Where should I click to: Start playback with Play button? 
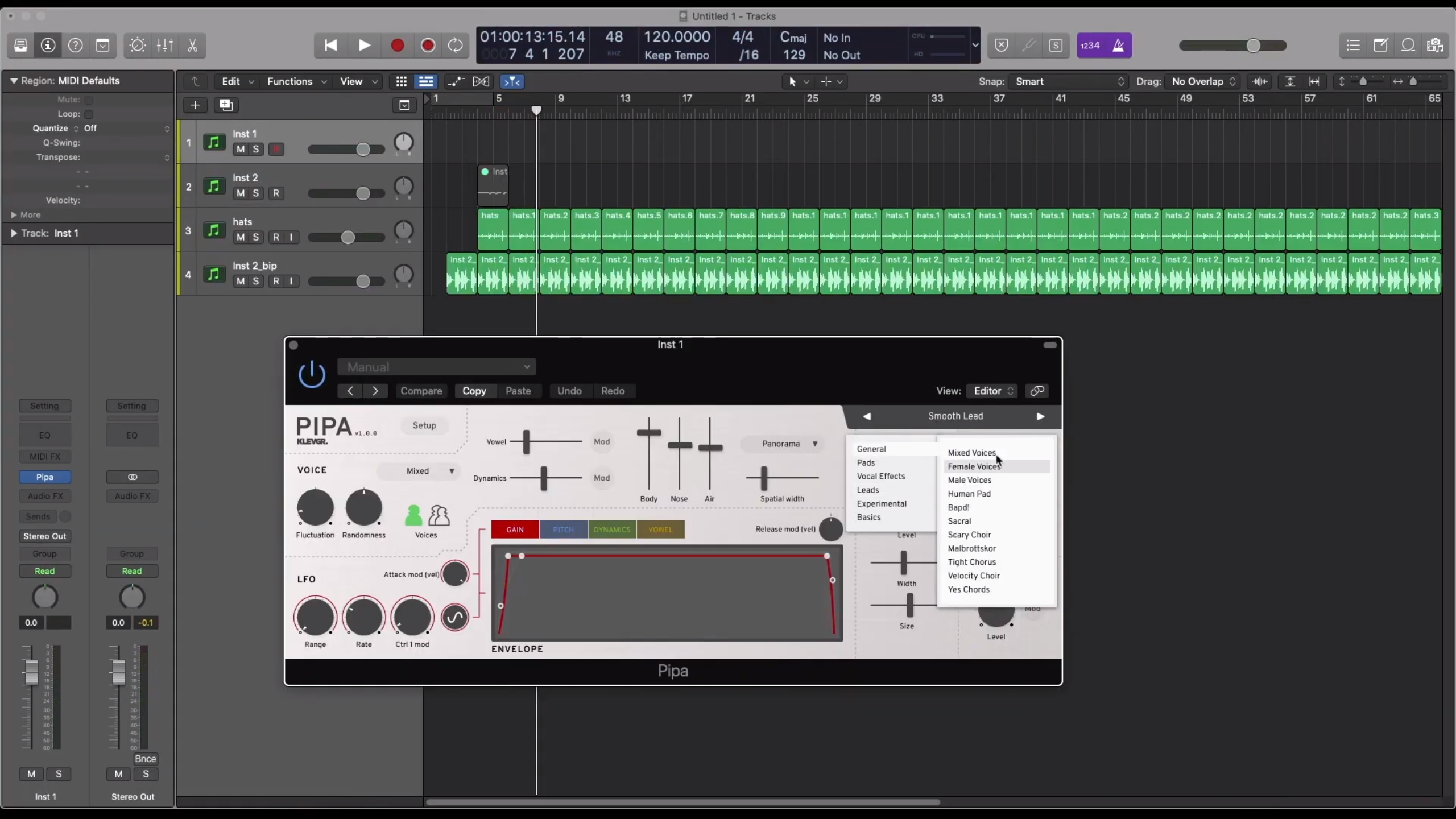coord(364,45)
